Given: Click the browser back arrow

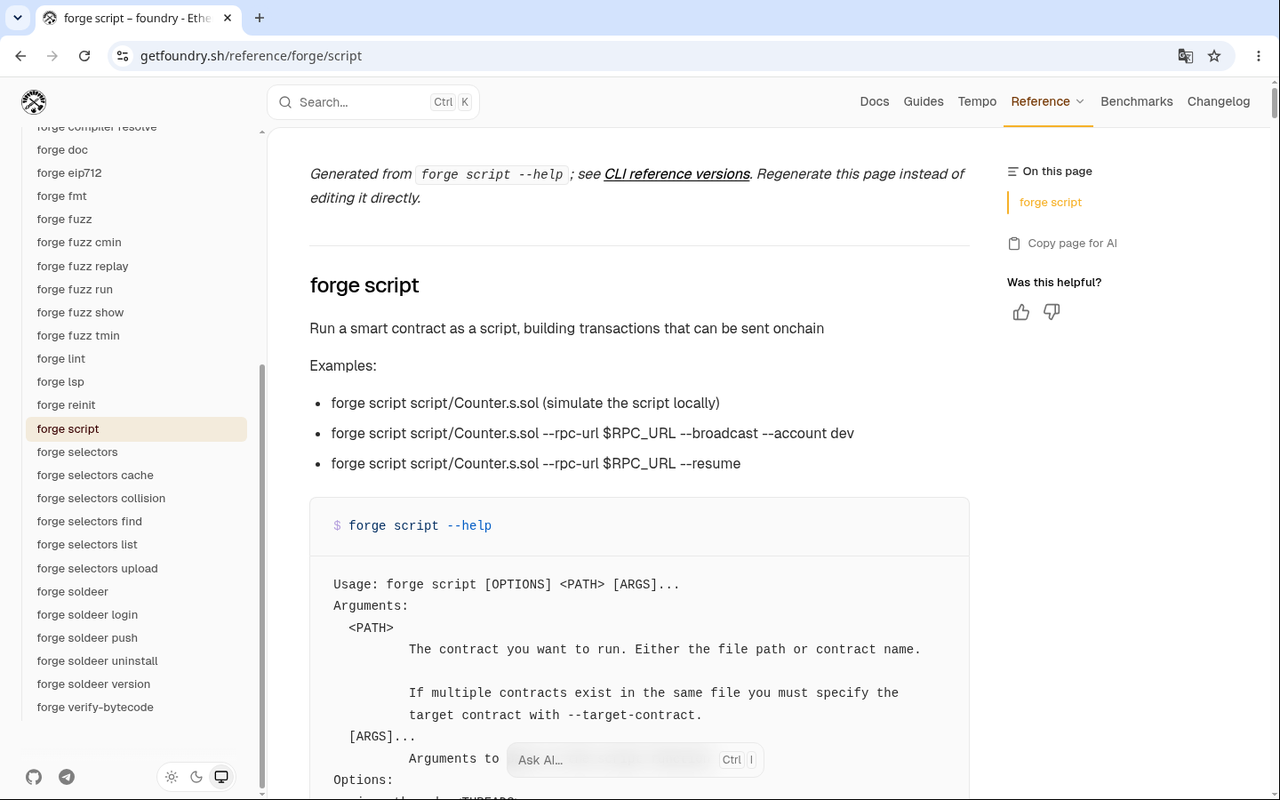Looking at the screenshot, I should tap(21, 56).
